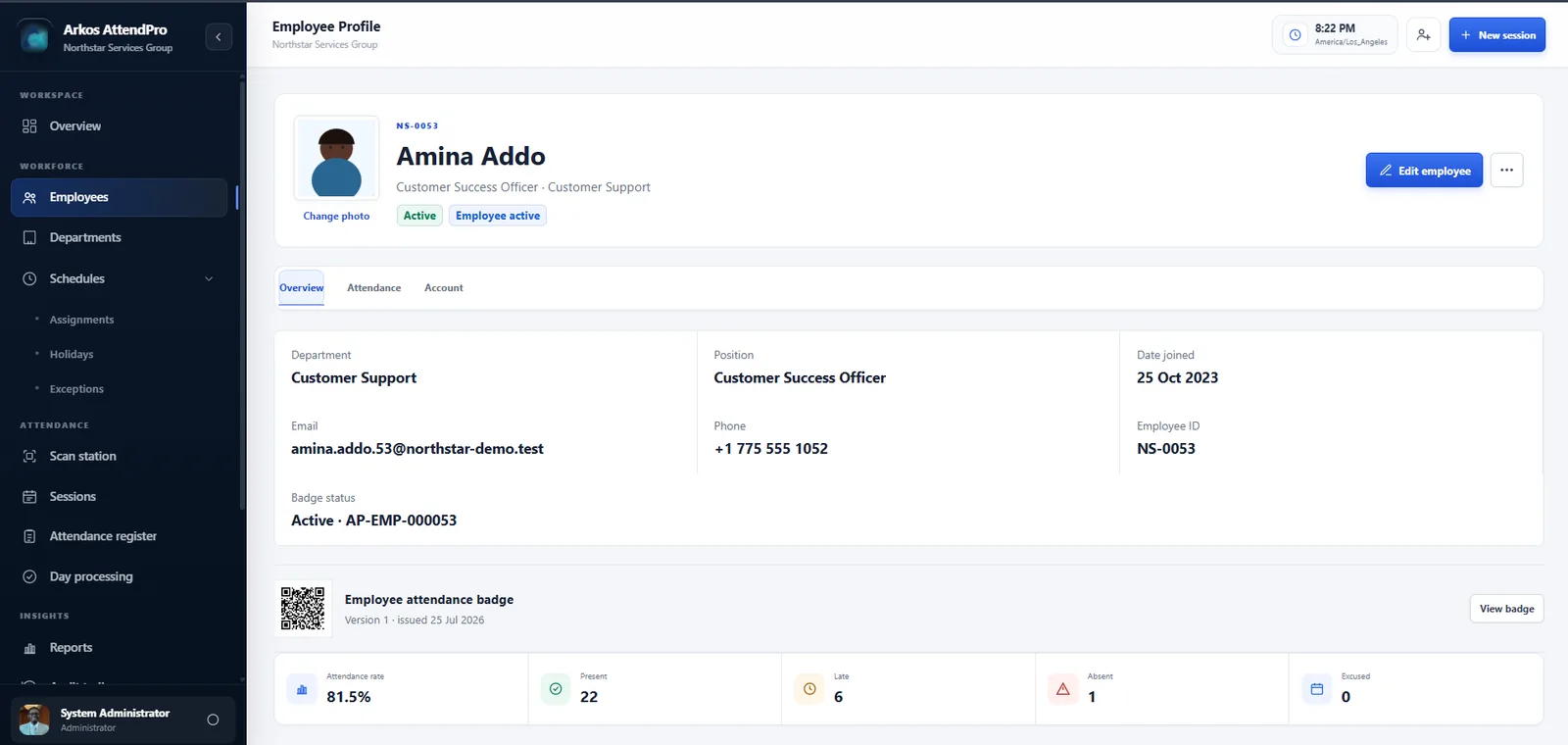
Task: Click the Employee attendance badge heading
Action: pos(429,600)
